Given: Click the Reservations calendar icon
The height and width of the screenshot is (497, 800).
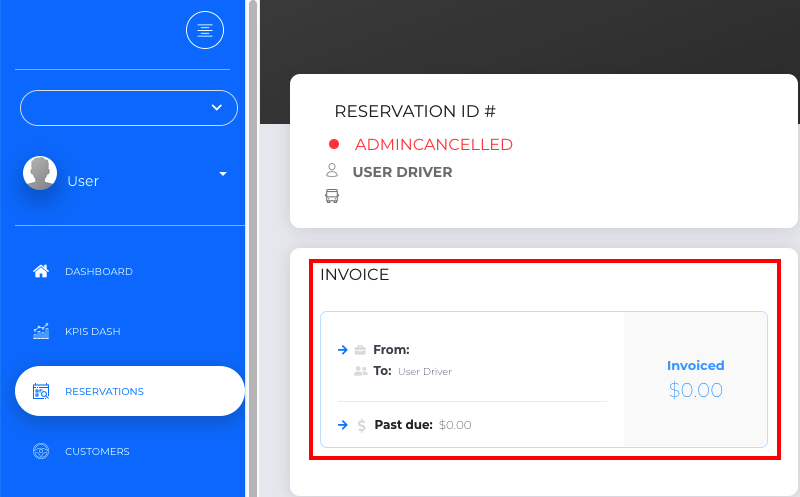Looking at the screenshot, I should [41, 391].
